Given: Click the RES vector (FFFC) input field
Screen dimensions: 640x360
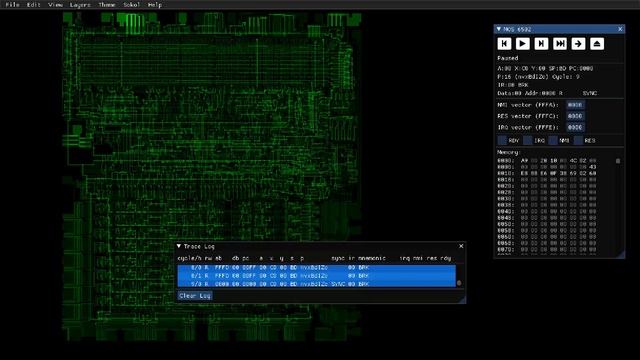Looking at the screenshot, I should pos(575,116).
